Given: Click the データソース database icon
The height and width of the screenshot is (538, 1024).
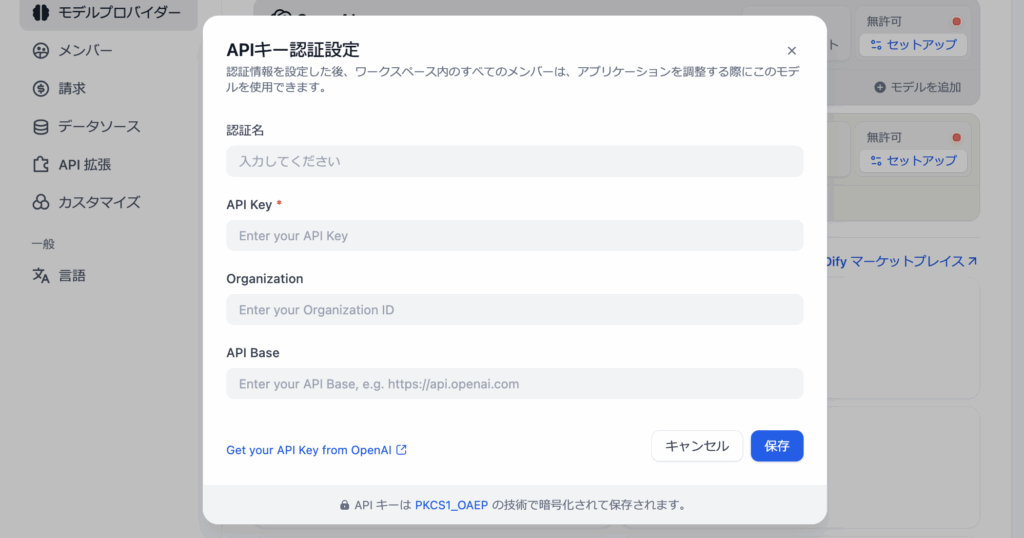Looking at the screenshot, I should pos(41,127).
